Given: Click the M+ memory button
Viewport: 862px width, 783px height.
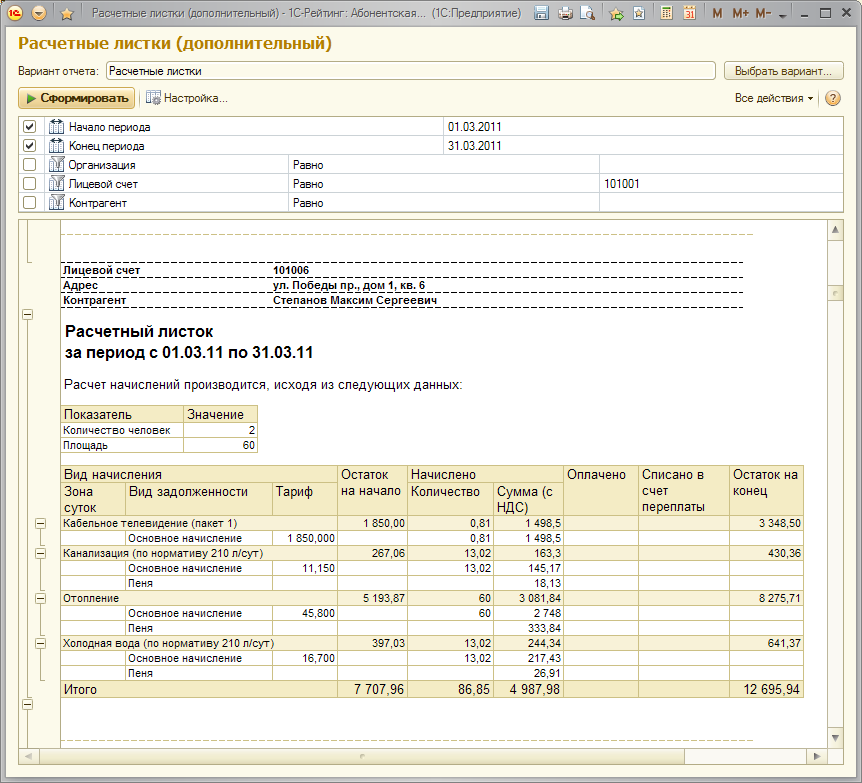Looking at the screenshot, I should click(x=740, y=14).
